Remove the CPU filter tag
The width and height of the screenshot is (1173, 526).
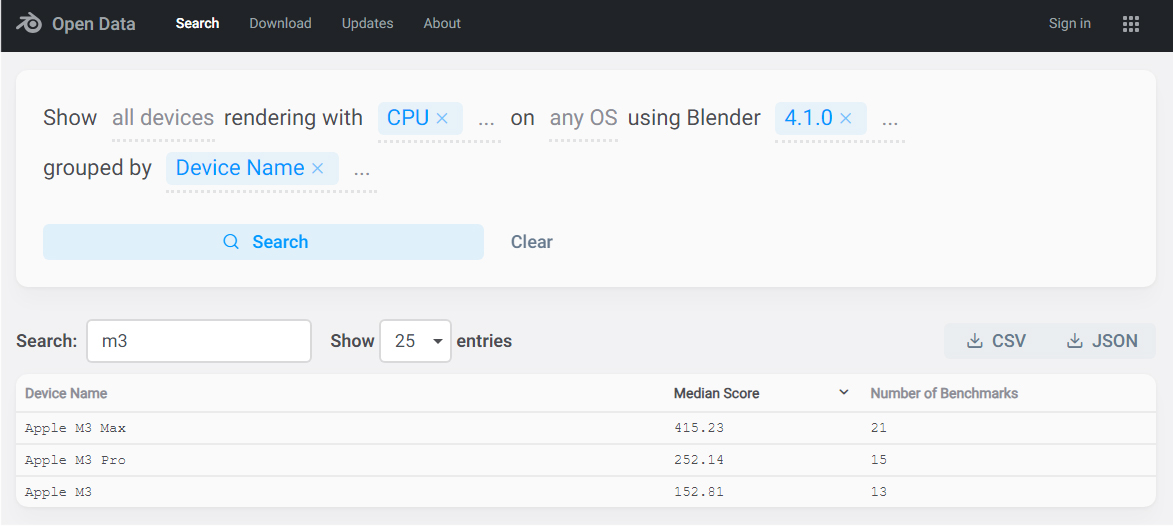[x=442, y=118]
